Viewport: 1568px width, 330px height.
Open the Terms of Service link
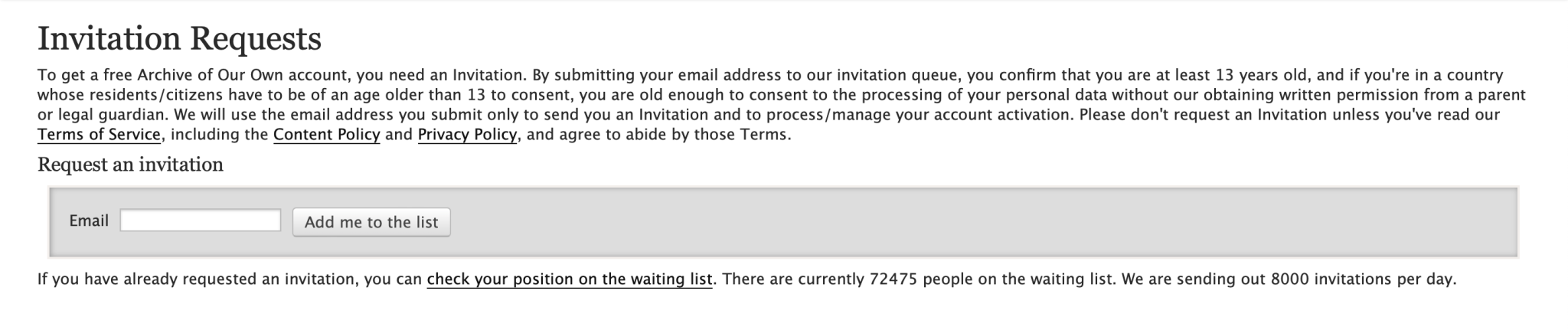[99, 135]
